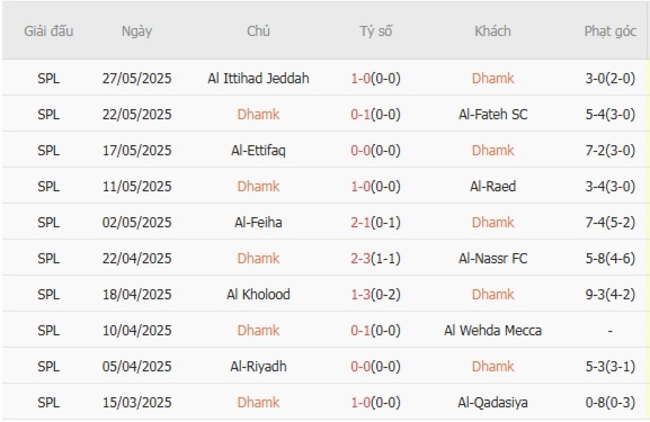The width and height of the screenshot is (650, 422).
Task: Click the "Tỷ số" column header
Action: click(375, 31)
